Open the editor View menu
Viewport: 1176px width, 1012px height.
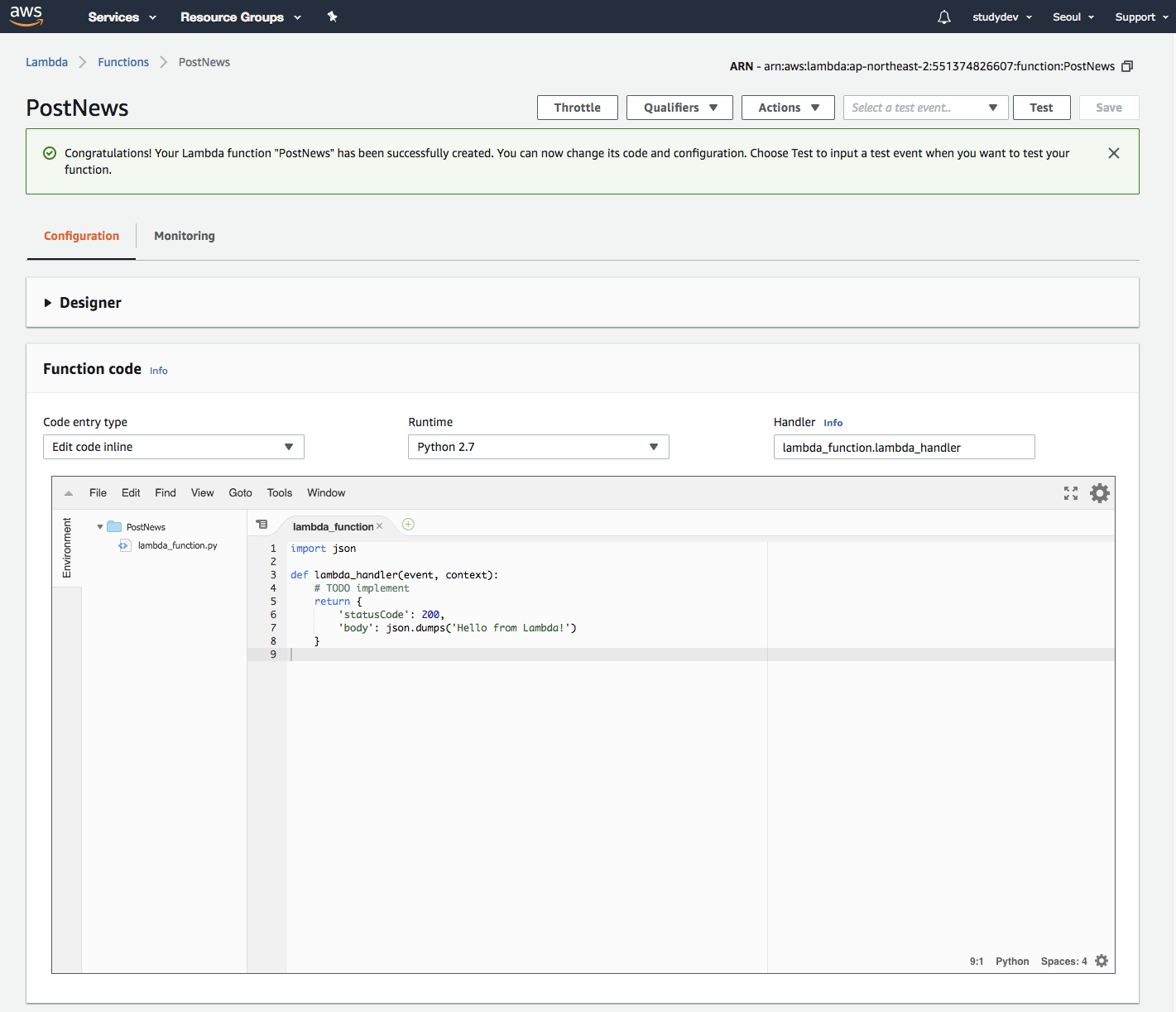coord(203,493)
